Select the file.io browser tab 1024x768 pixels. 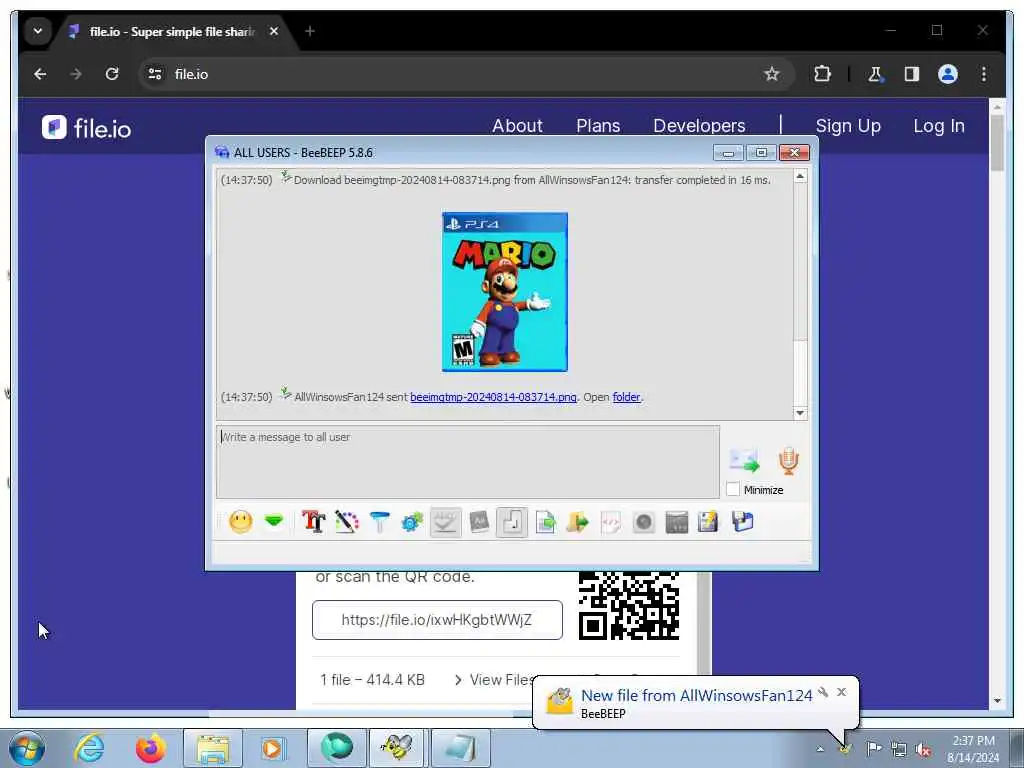point(173,31)
